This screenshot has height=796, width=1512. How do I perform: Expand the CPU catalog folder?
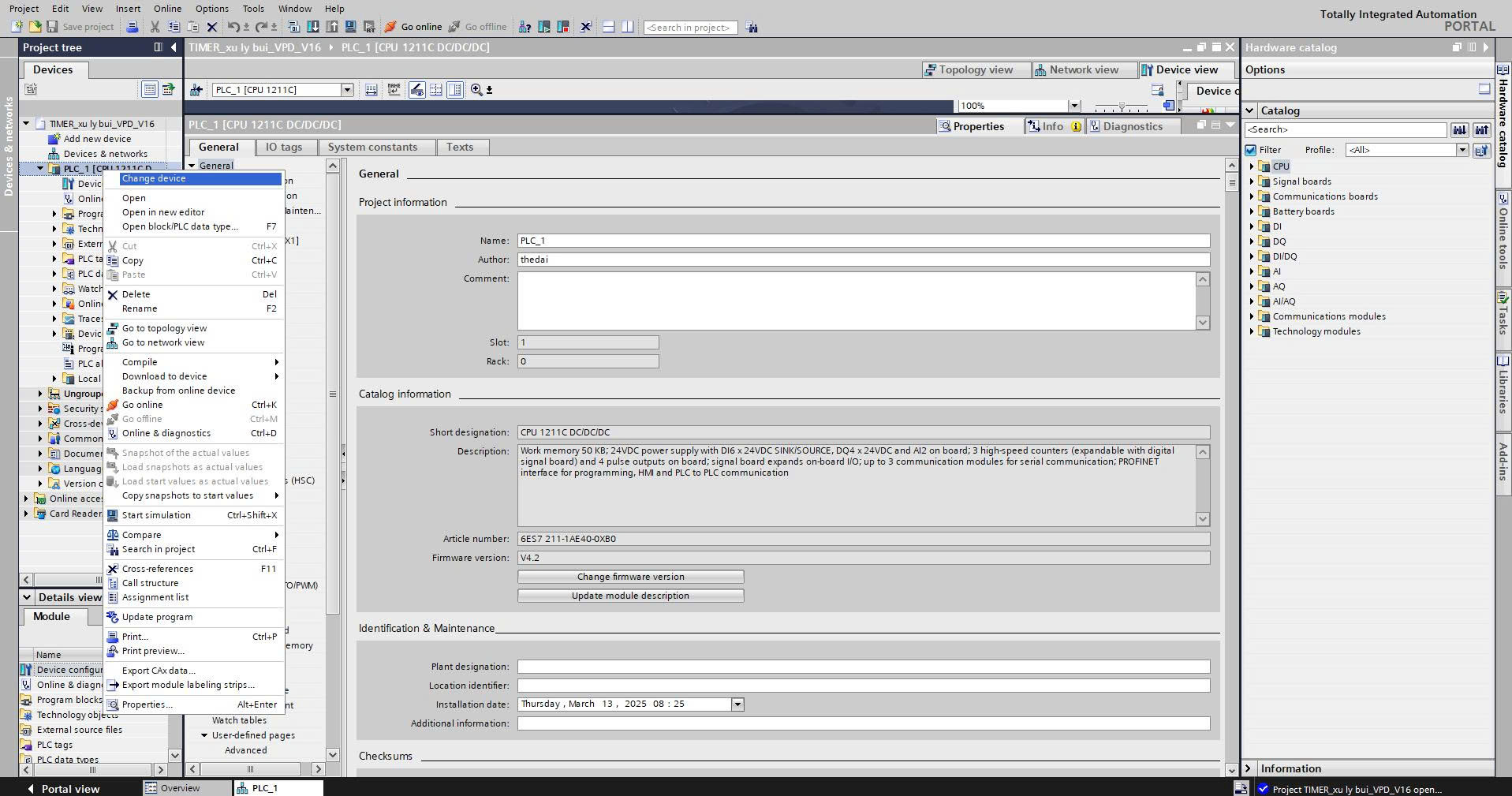pos(1252,166)
